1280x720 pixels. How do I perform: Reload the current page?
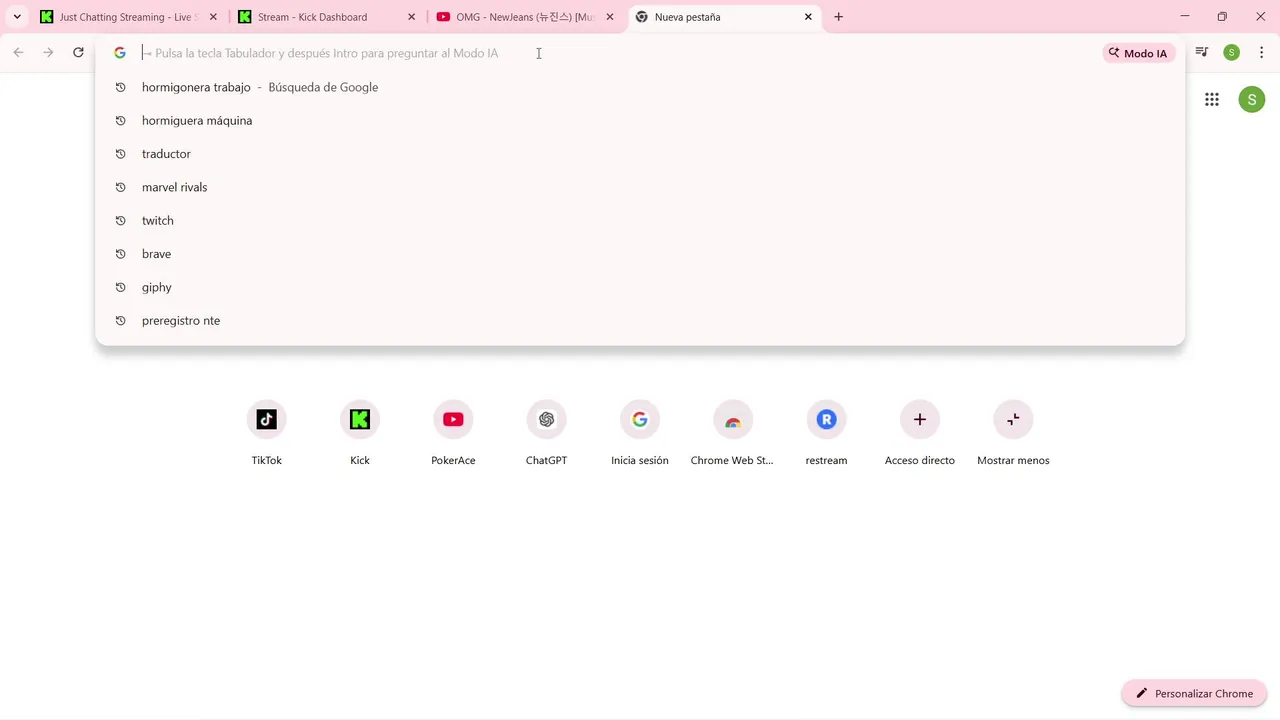click(78, 53)
